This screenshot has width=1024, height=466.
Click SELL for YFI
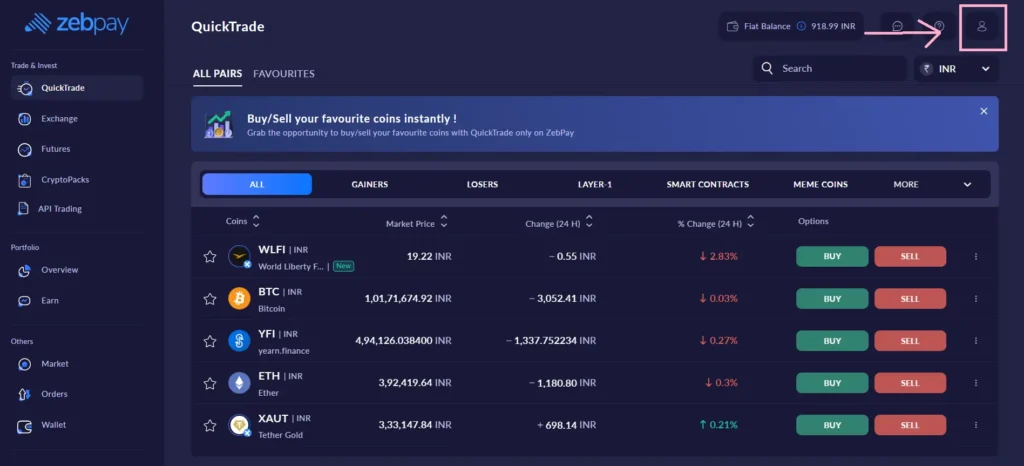coord(910,341)
